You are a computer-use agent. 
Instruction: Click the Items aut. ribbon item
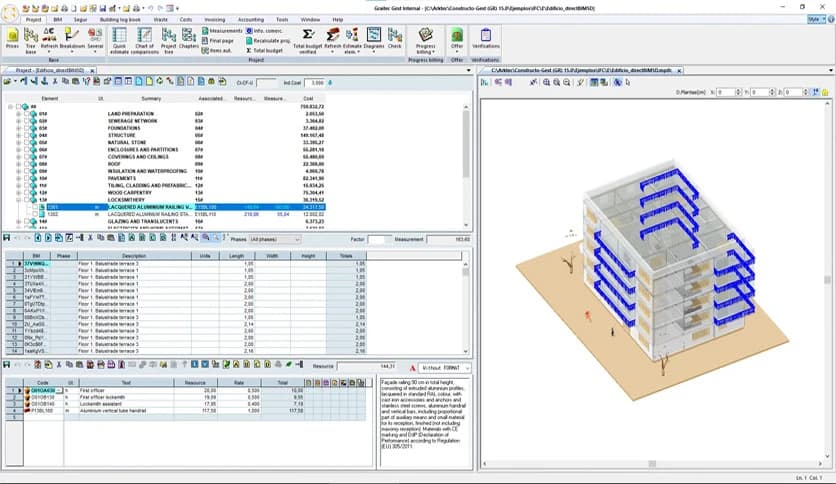coord(216,50)
